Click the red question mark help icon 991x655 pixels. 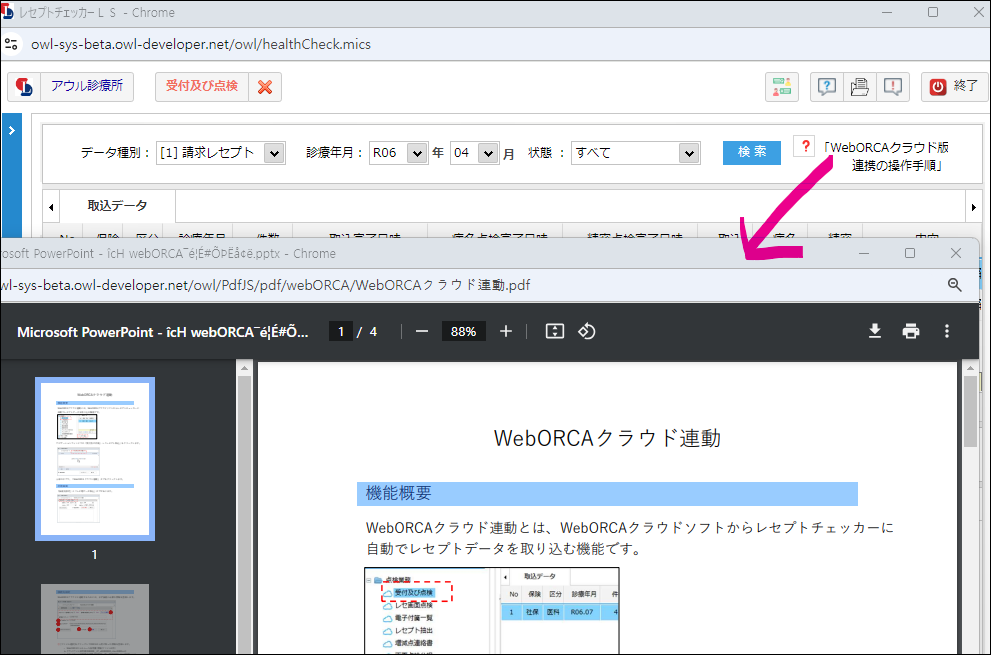point(805,146)
